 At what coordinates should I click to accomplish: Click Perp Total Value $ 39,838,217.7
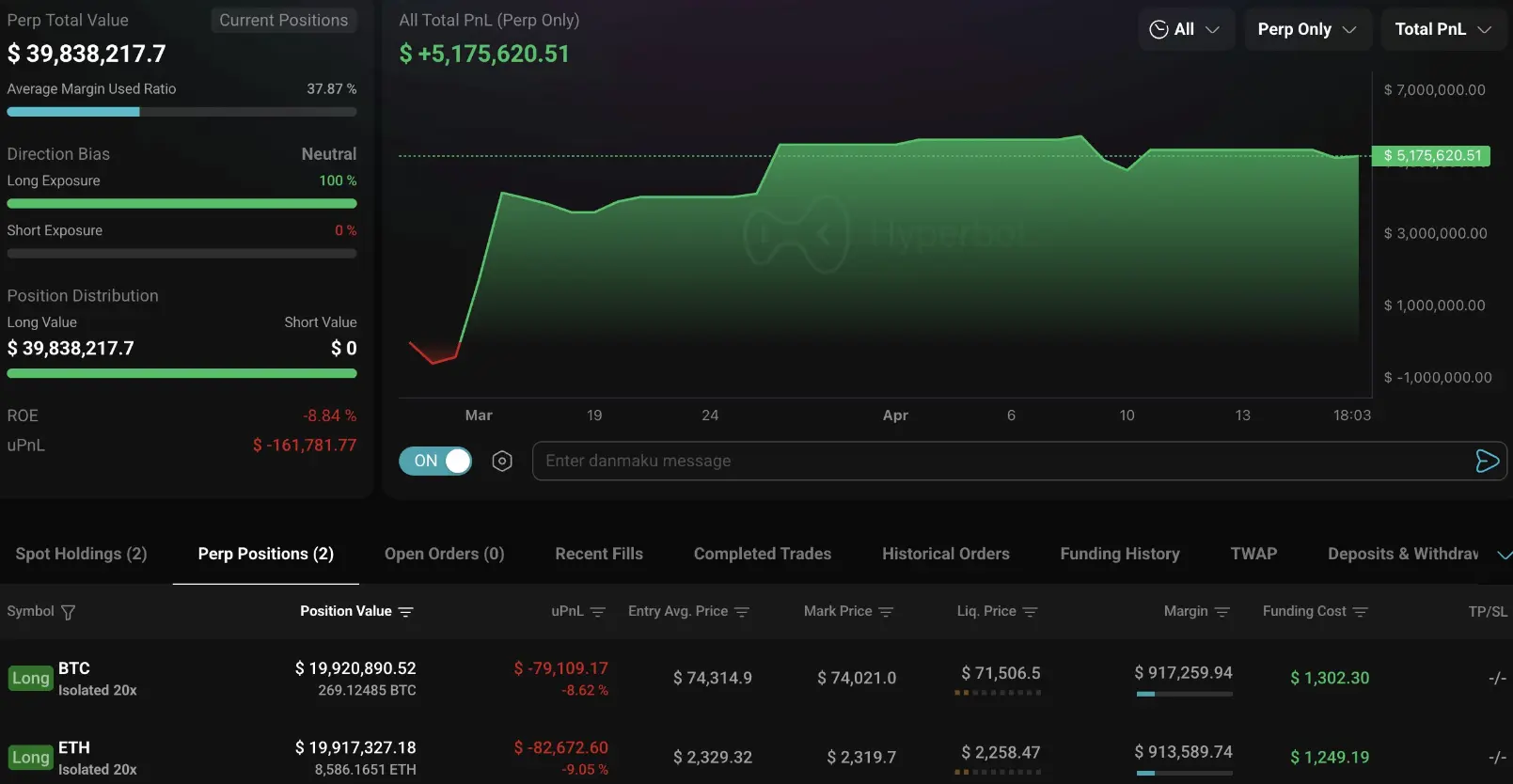click(x=87, y=54)
